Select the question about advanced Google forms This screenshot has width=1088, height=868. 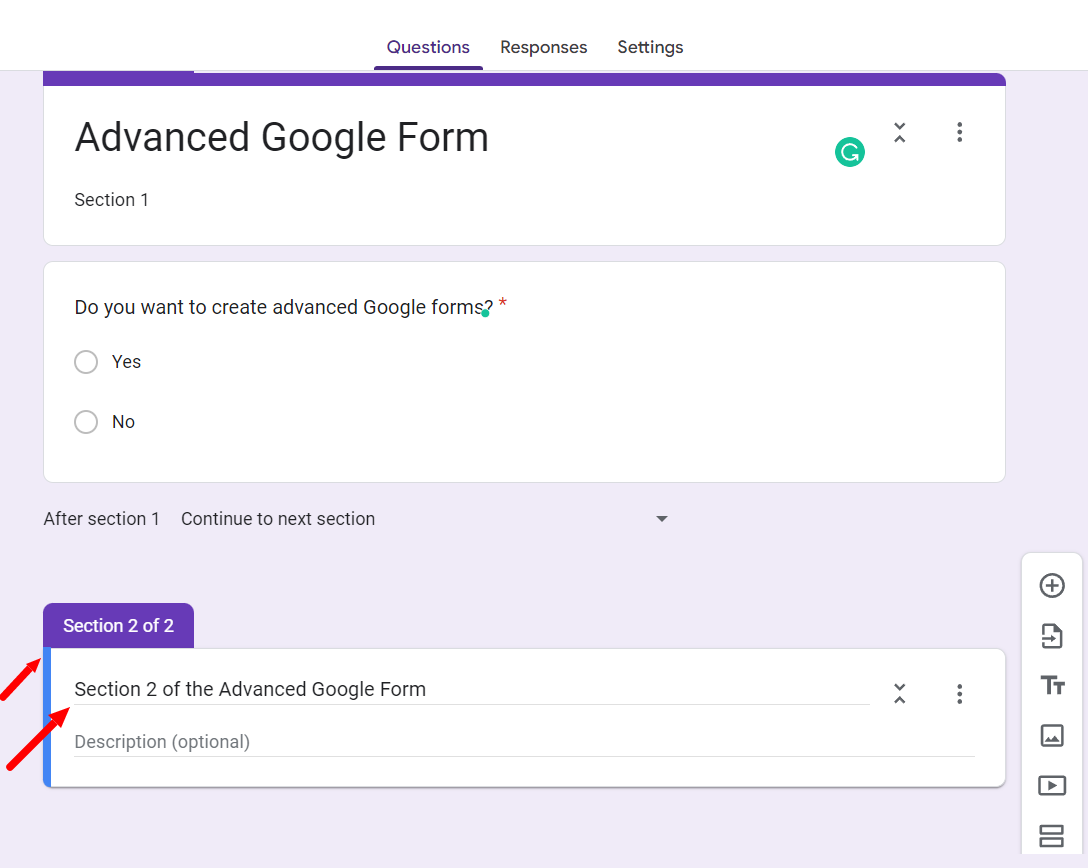point(284,307)
